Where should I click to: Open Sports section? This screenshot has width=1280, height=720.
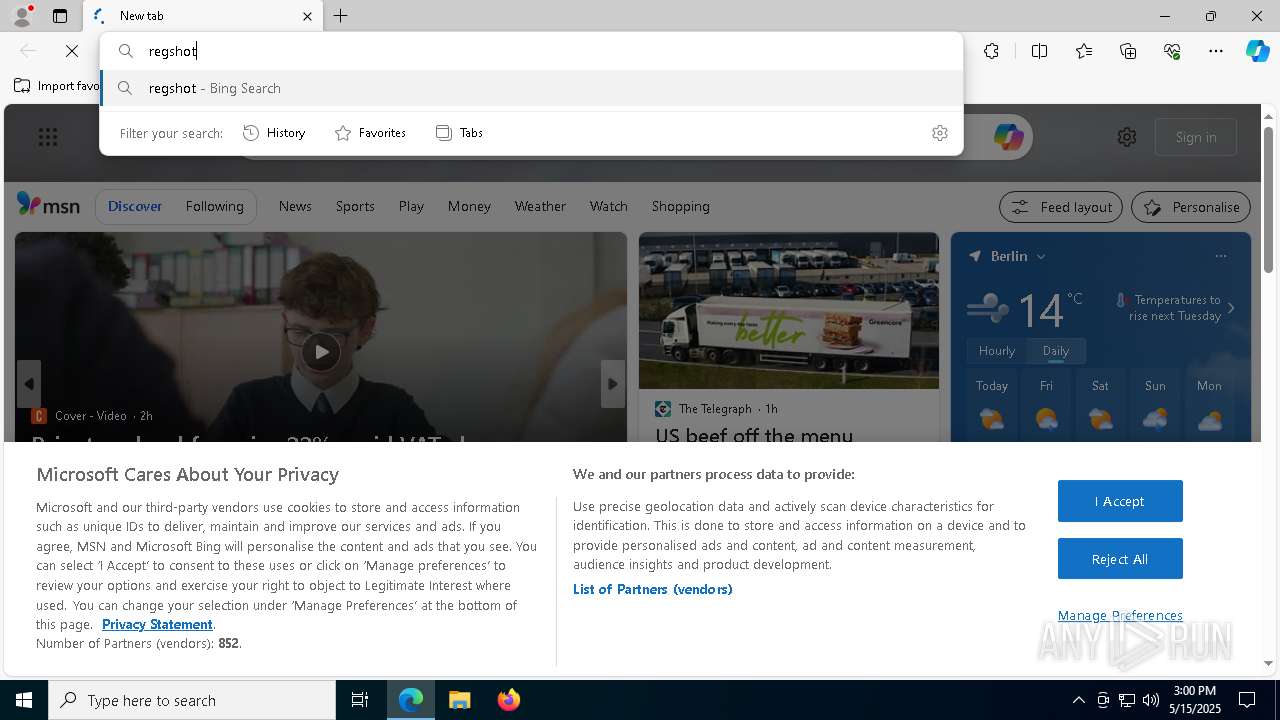pyautogui.click(x=355, y=206)
